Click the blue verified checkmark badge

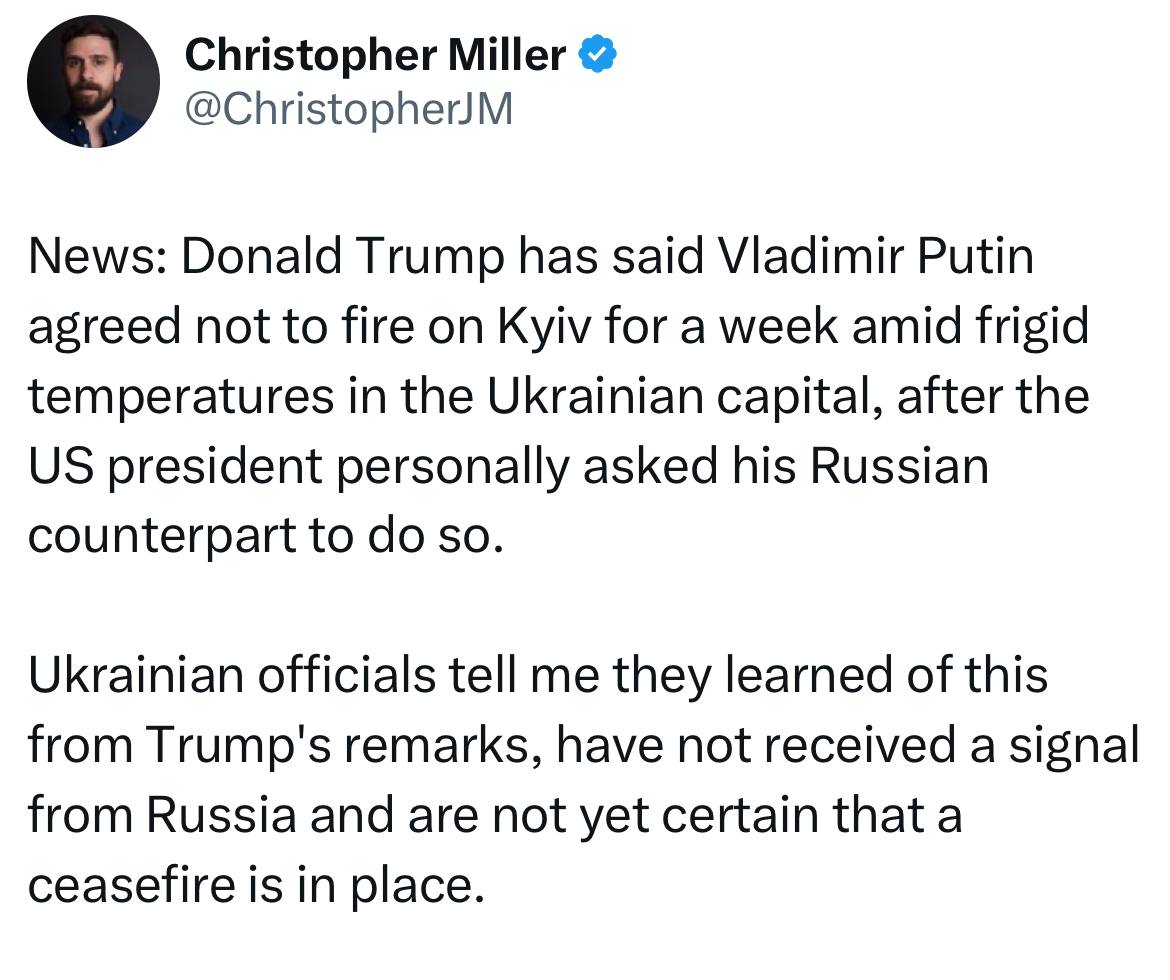point(599,55)
